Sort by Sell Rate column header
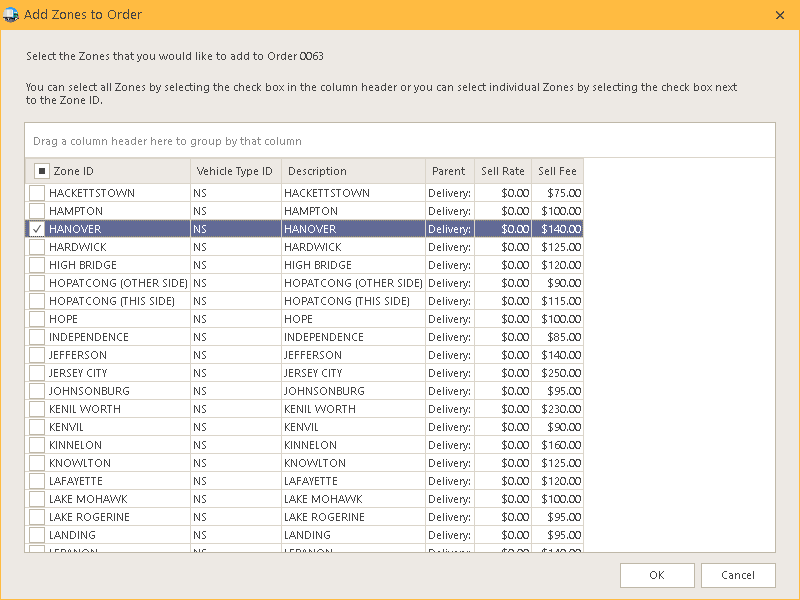This screenshot has height=600, width=800. [x=502, y=171]
